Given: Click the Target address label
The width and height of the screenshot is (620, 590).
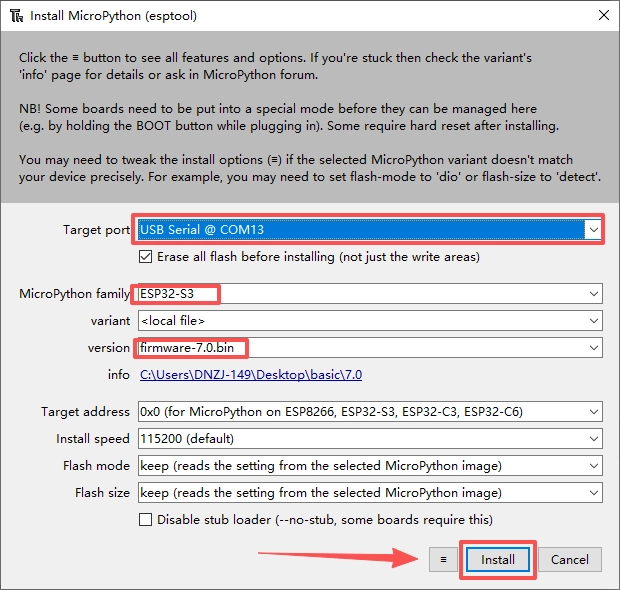Looking at the screenshot, I should pyautogui.click(x=85, y=412).
